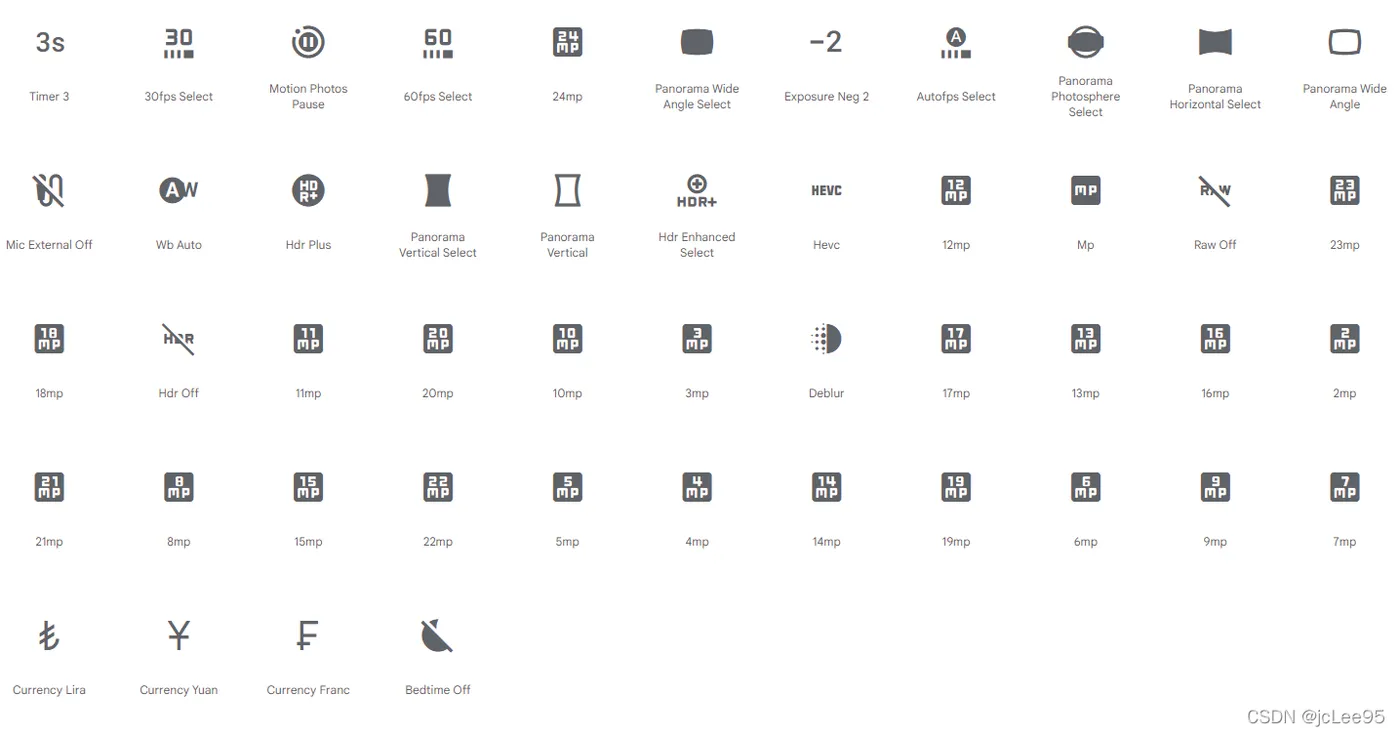The width and height of the screenshot is (1400, 736).
Task: Select the Currency Franc icon
Action: point(308,636)
